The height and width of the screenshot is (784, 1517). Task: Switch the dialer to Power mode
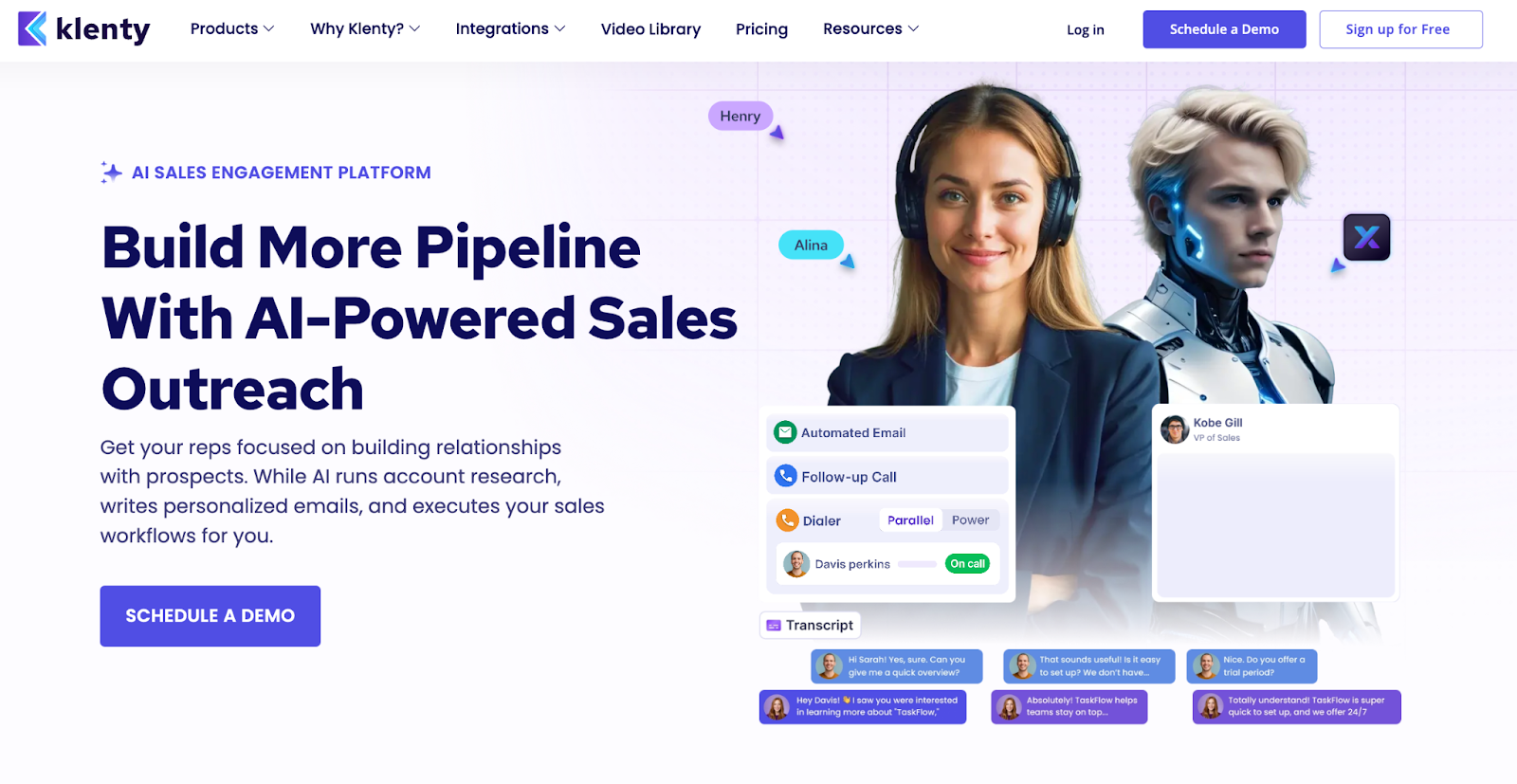pyautogui.click(x=970, y=520)
